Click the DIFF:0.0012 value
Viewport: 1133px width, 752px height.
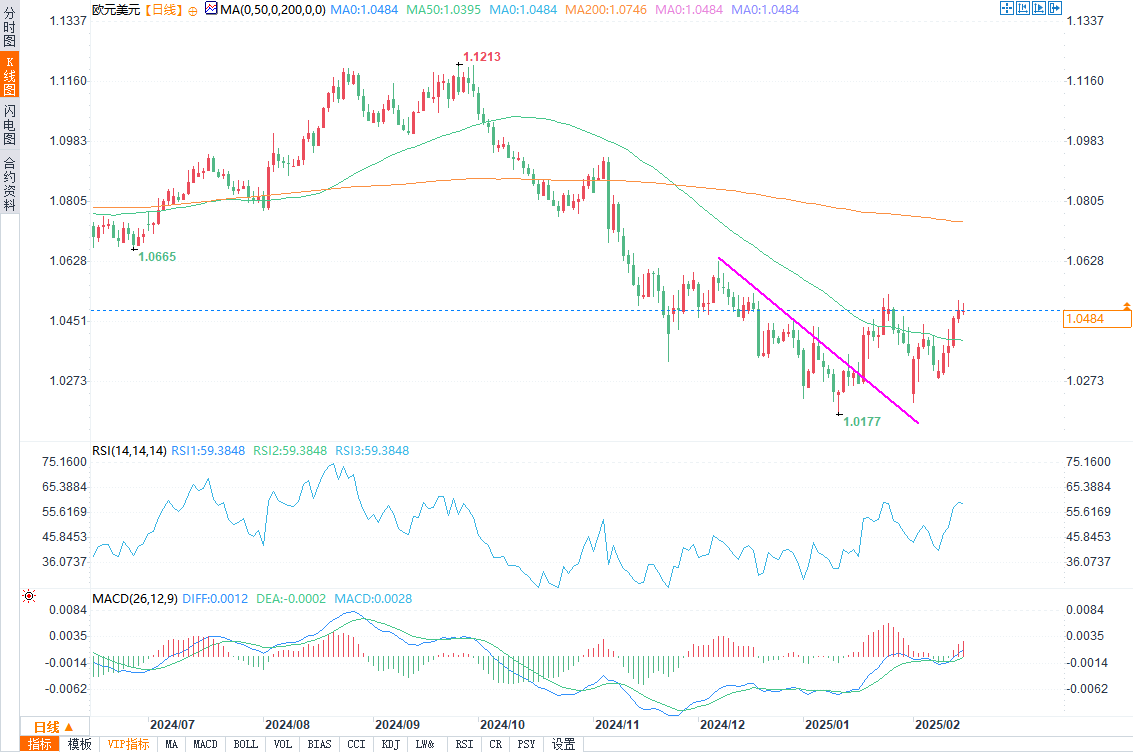[x=215, y=599]
